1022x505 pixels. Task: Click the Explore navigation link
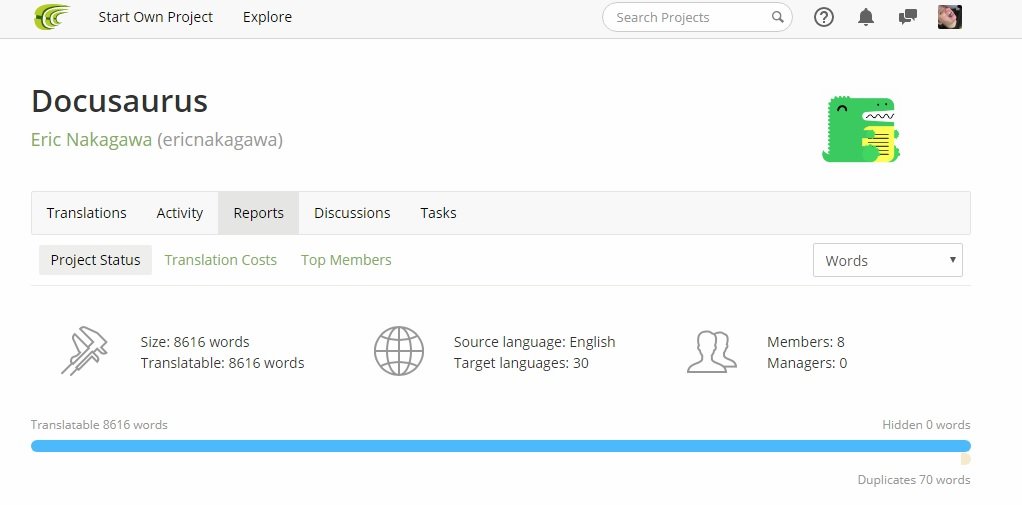click(x=267, y=17)
